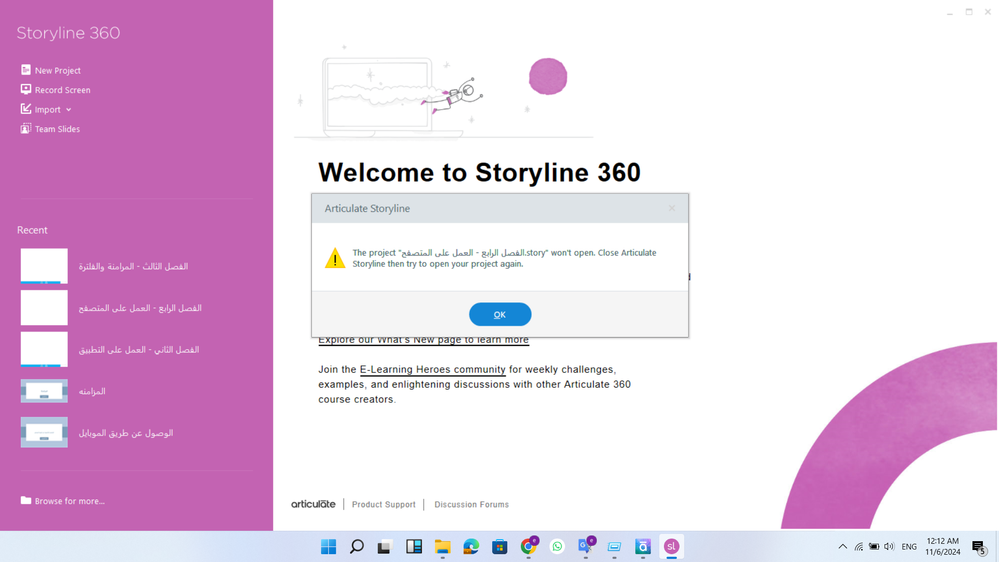This screenshot has width=999, height=562.
Task: Open the Discussion Forums link
Action: [471, 504]
